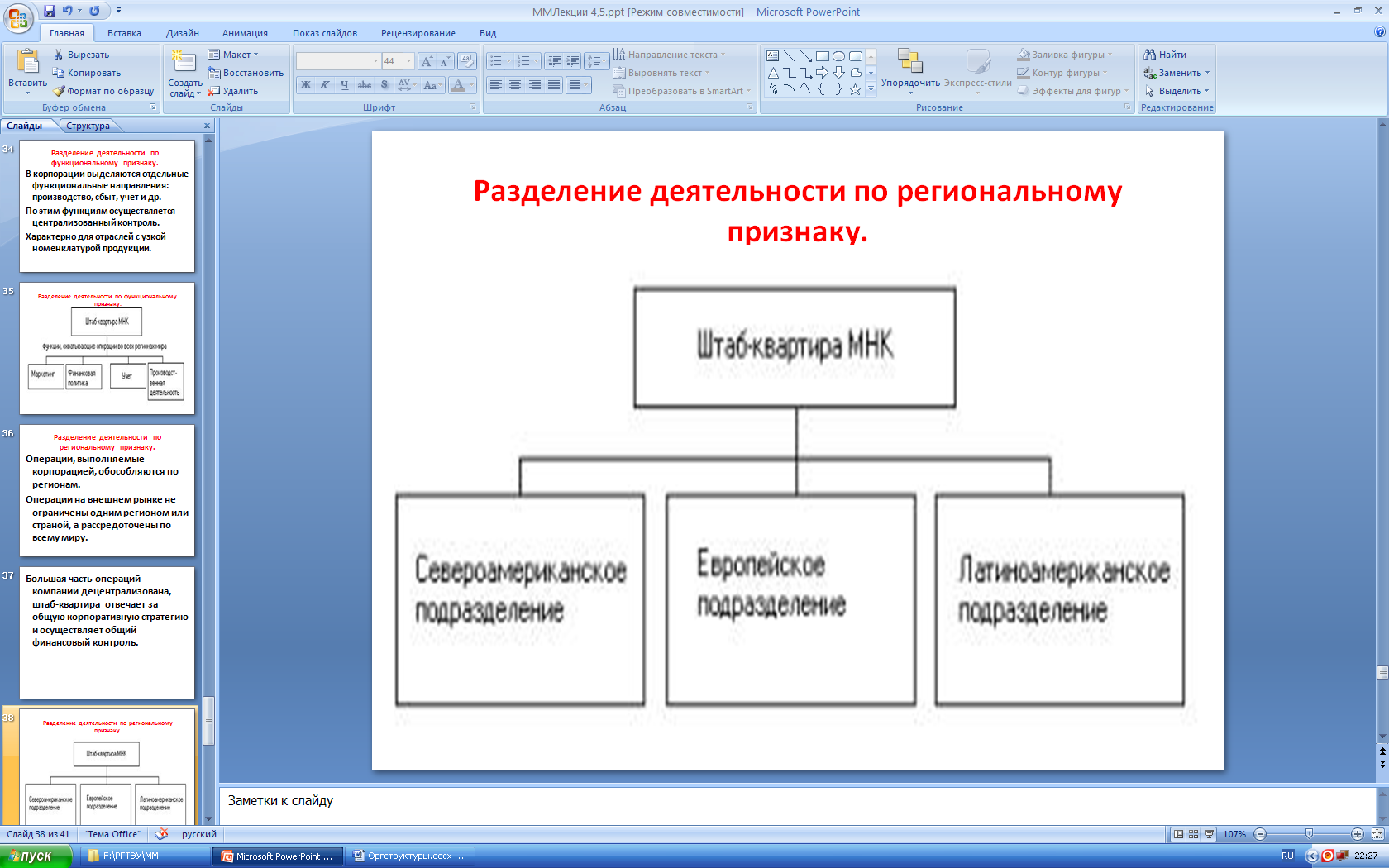Viewport: 1389px width, 868px height.
Task: Increase font size with the large A button
Action: 427,61
